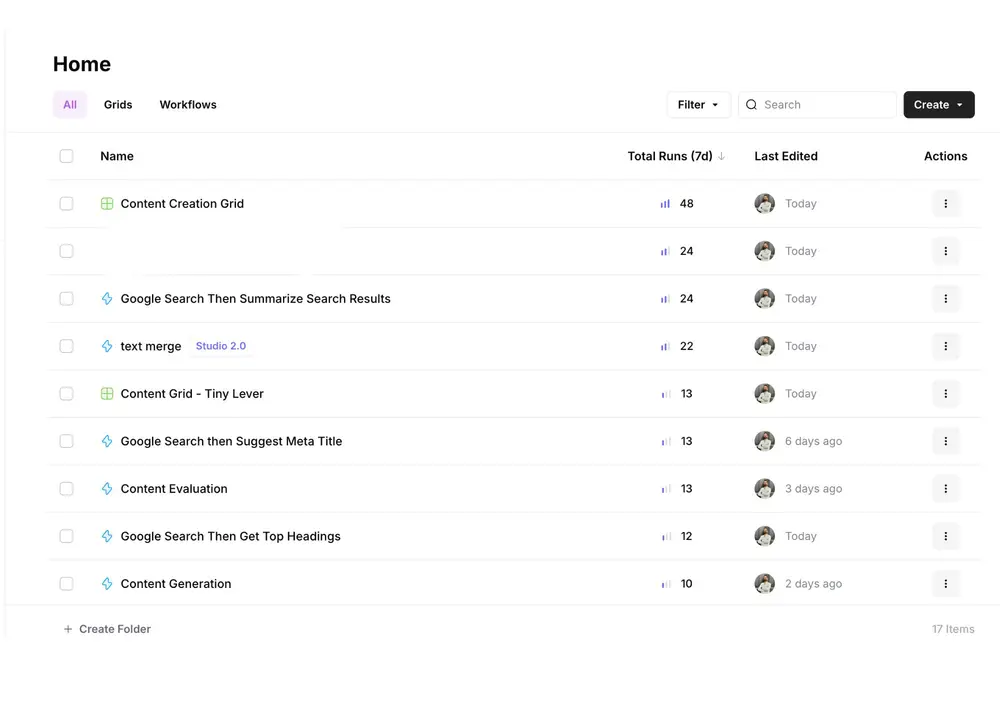Image resolution: width=1000 pixels, height=707 pixels.
Task: Toggle the select-all checkbox in header
Action: click(x=66, y=156)
